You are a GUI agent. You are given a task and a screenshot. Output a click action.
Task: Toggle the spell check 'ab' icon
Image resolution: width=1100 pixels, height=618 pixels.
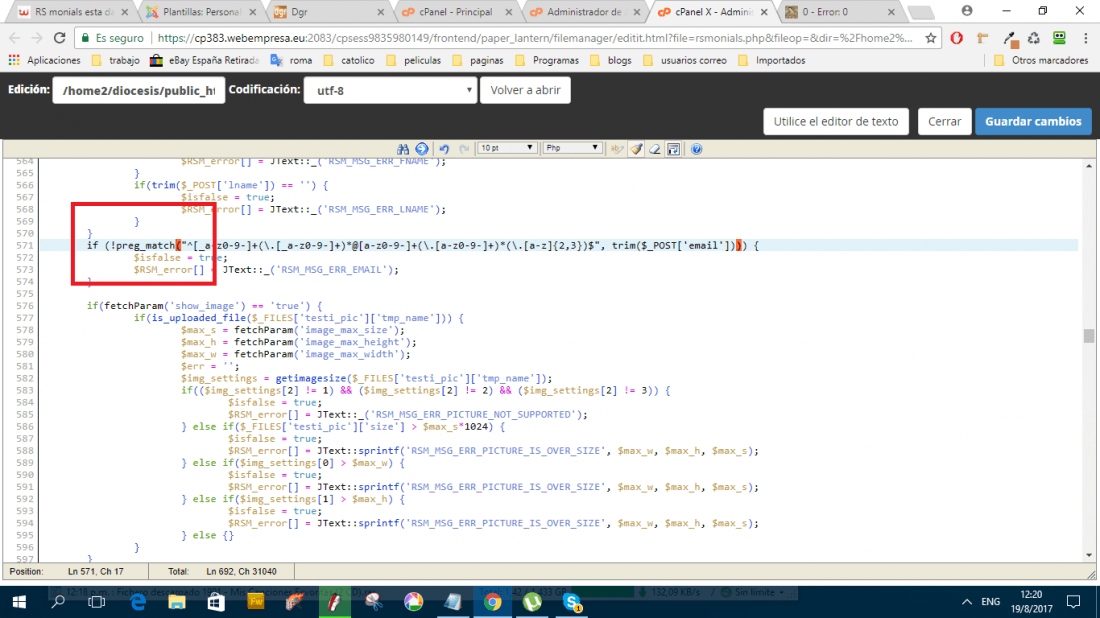617,149
